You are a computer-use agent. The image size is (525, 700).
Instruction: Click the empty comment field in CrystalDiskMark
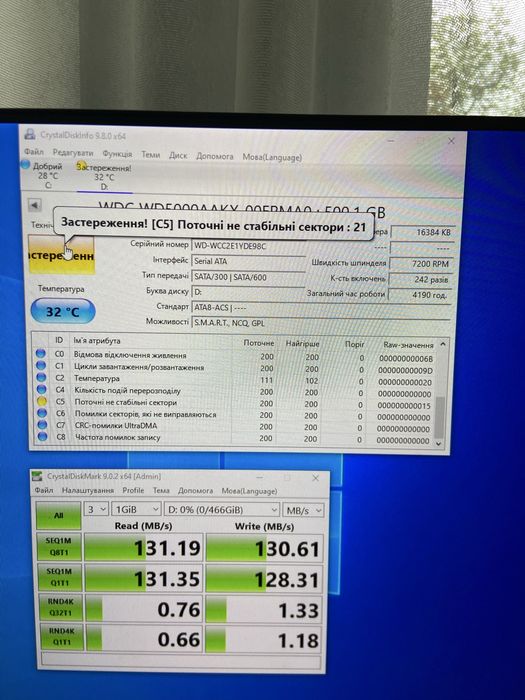pyautogui.click(x=181, y=661)
